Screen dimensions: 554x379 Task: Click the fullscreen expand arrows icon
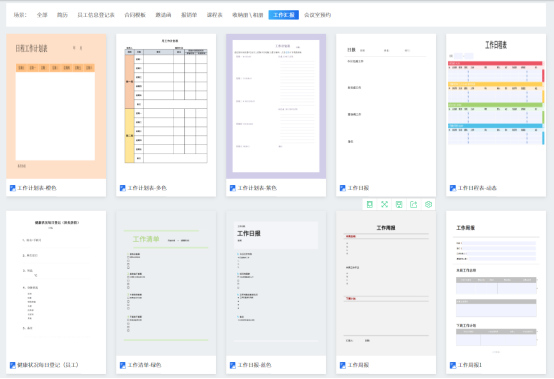384,205
